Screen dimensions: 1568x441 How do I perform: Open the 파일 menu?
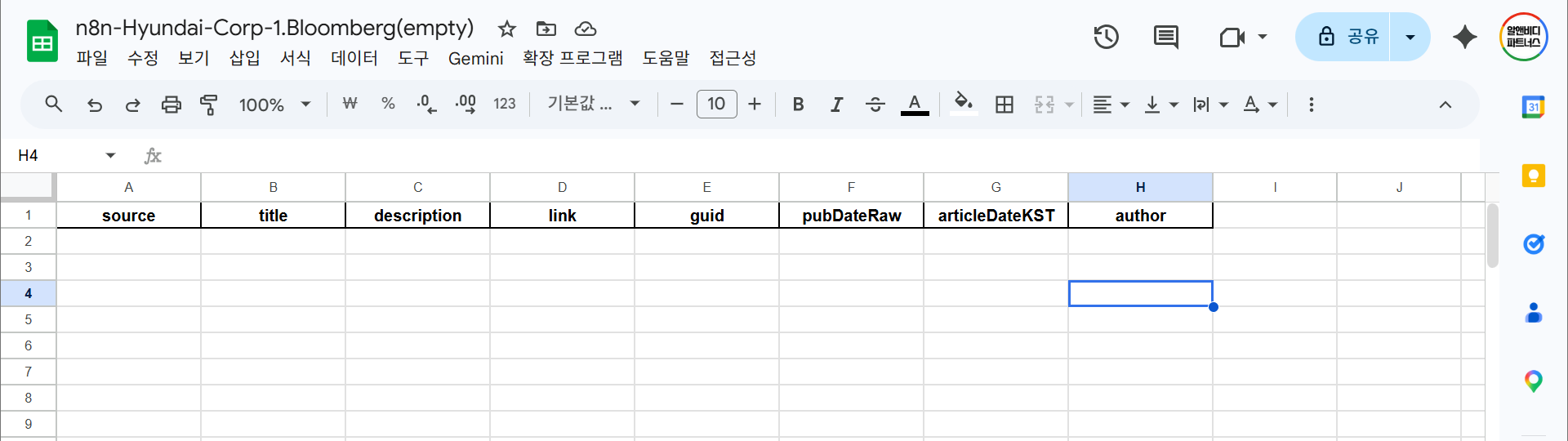[x=92, y=58]
